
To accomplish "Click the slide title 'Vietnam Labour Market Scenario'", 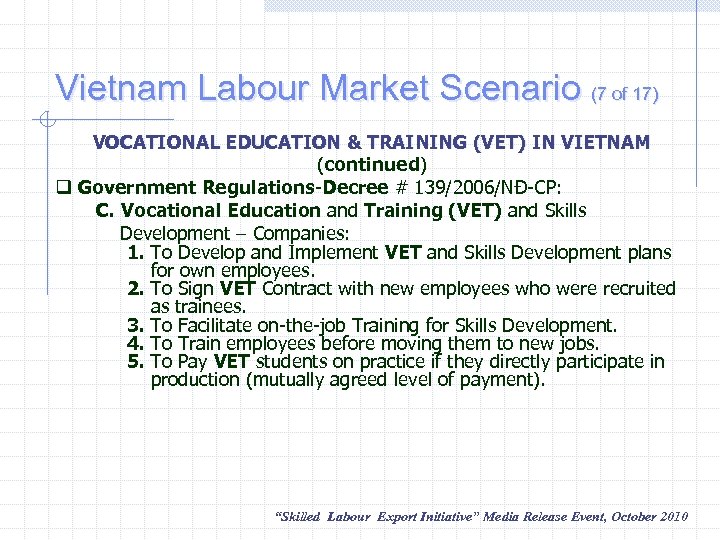I will [x=318, y=87].
